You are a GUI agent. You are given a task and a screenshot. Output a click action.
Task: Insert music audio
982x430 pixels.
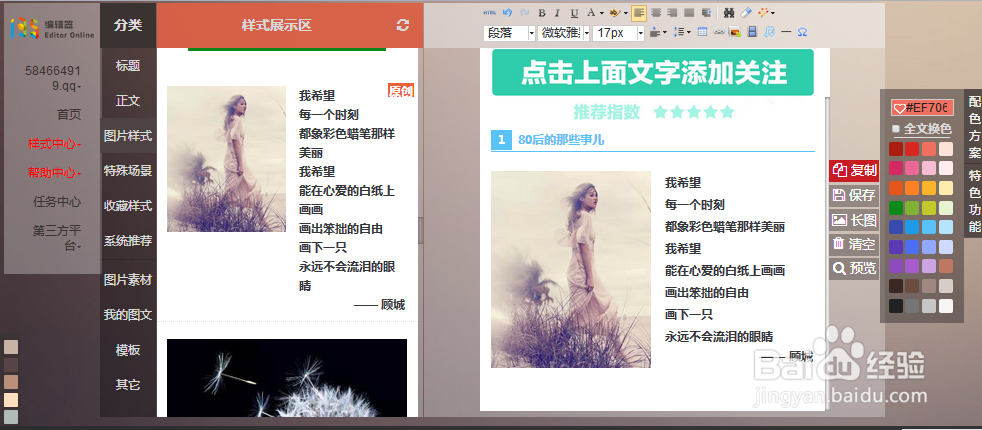pos(769,32)
